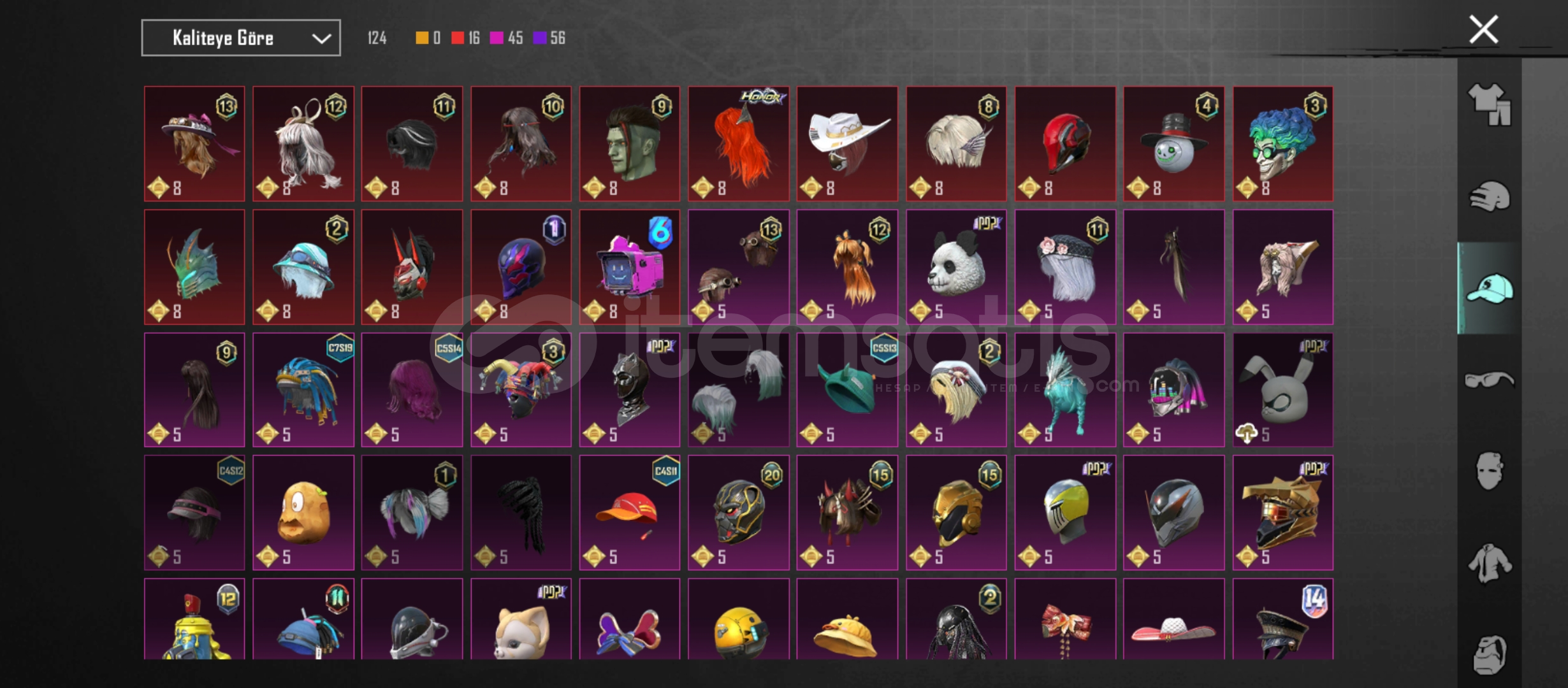Viewport: 1568px width, 688px height.
Task: Open the face mask category icon
Action: tap(1490, 471)
